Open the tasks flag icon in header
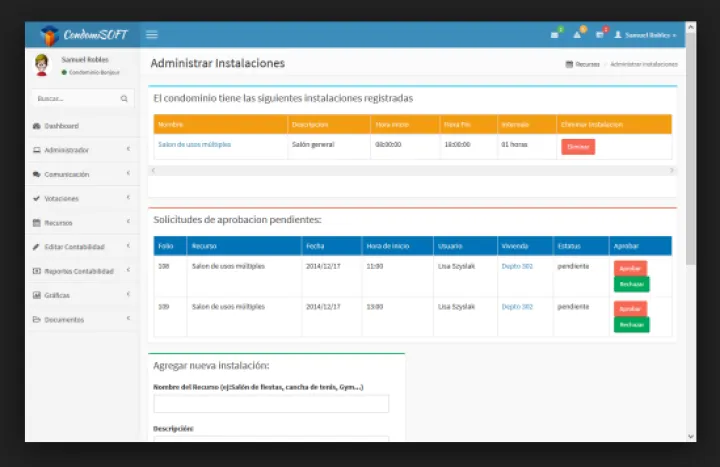This screenshot has height=467, width=720. pos(600,35)
